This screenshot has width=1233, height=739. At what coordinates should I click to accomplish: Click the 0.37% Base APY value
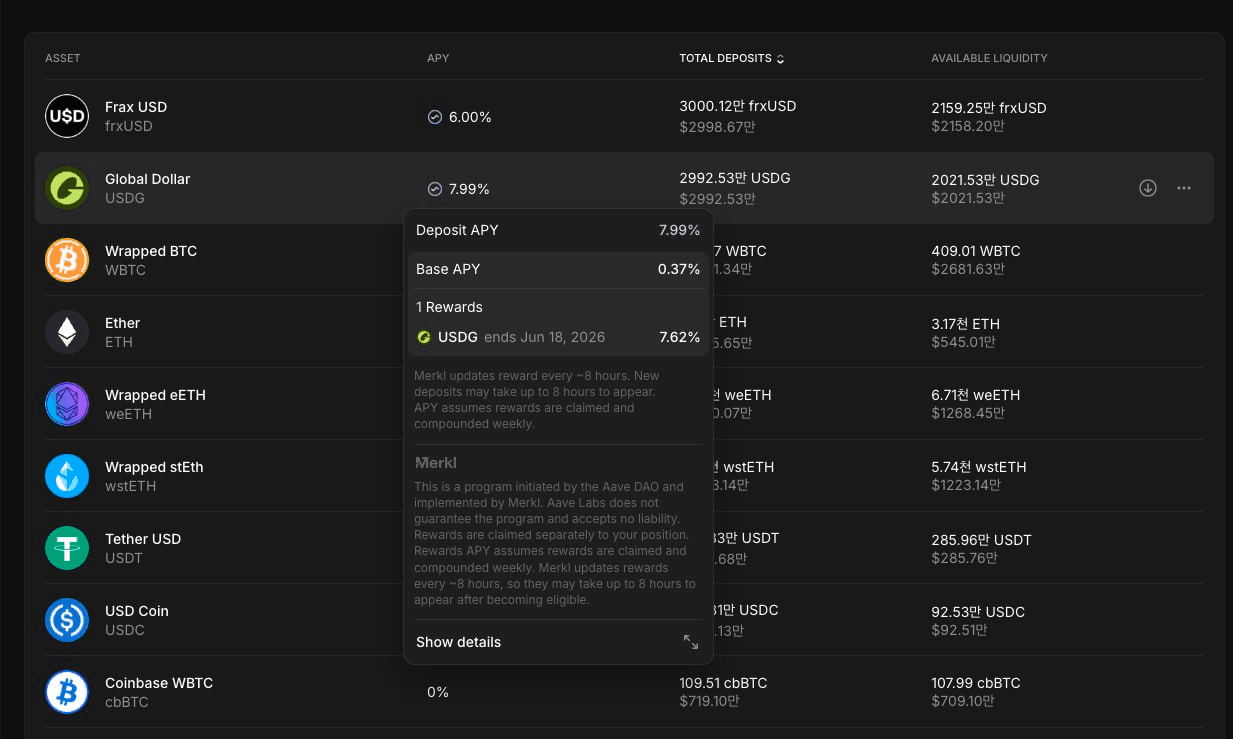679,269
